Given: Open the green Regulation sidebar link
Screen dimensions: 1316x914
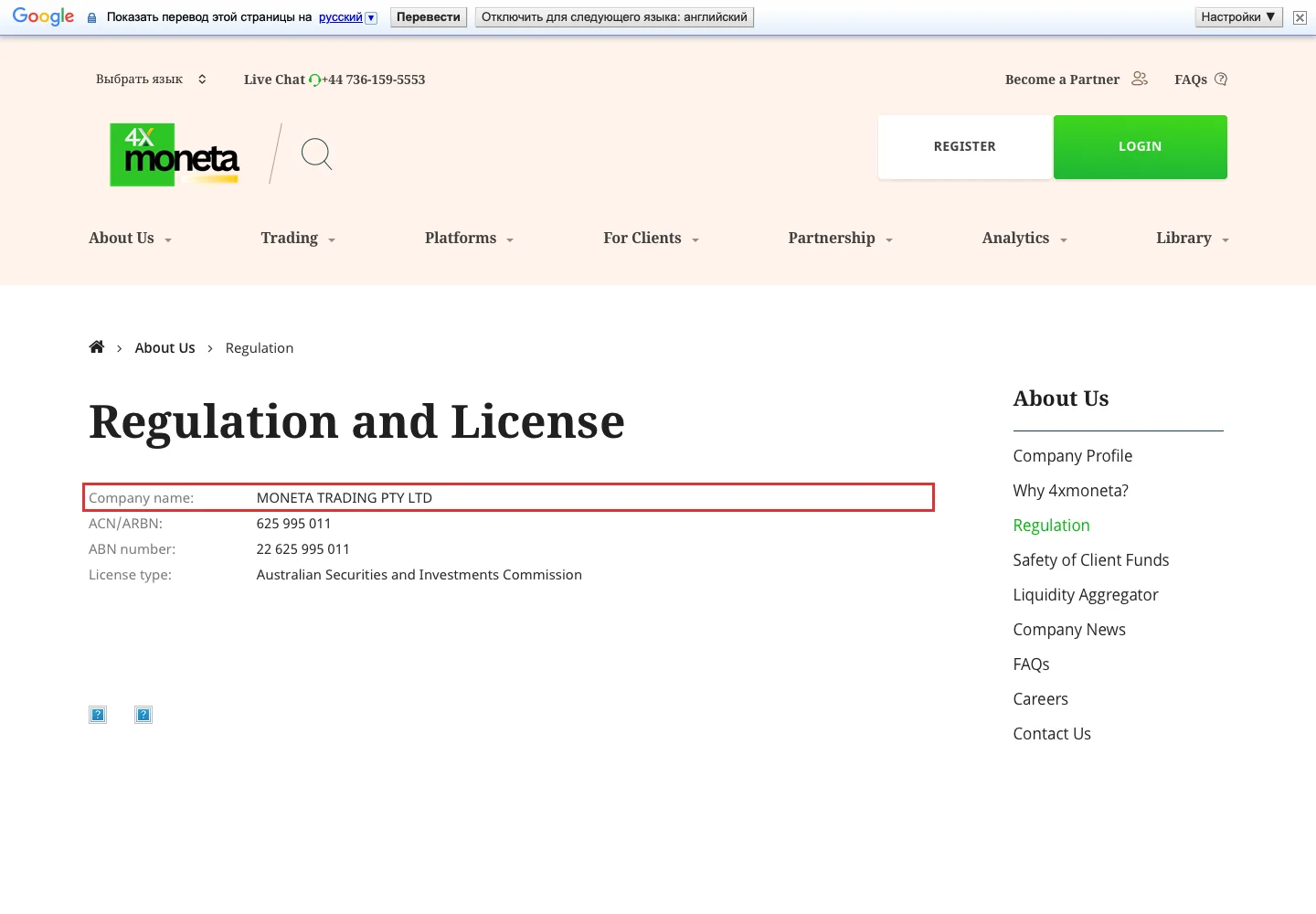Looking at the screenshot, I should [x=1051, y=525].
